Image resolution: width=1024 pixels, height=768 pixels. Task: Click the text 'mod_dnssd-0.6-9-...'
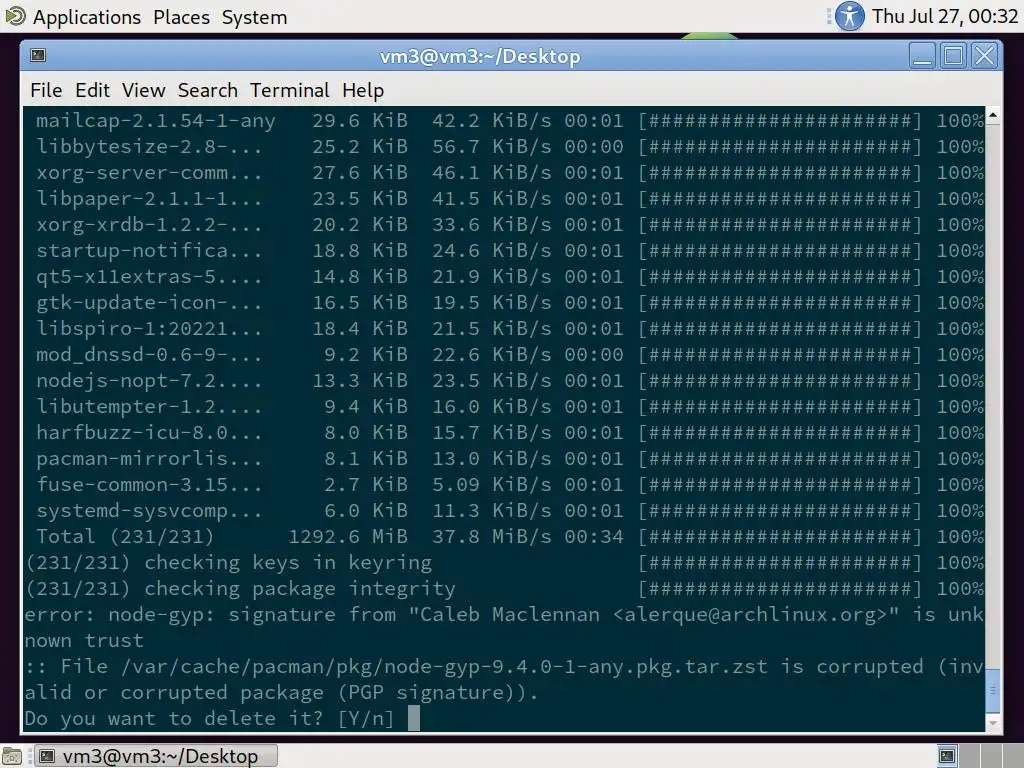(149, 355)
